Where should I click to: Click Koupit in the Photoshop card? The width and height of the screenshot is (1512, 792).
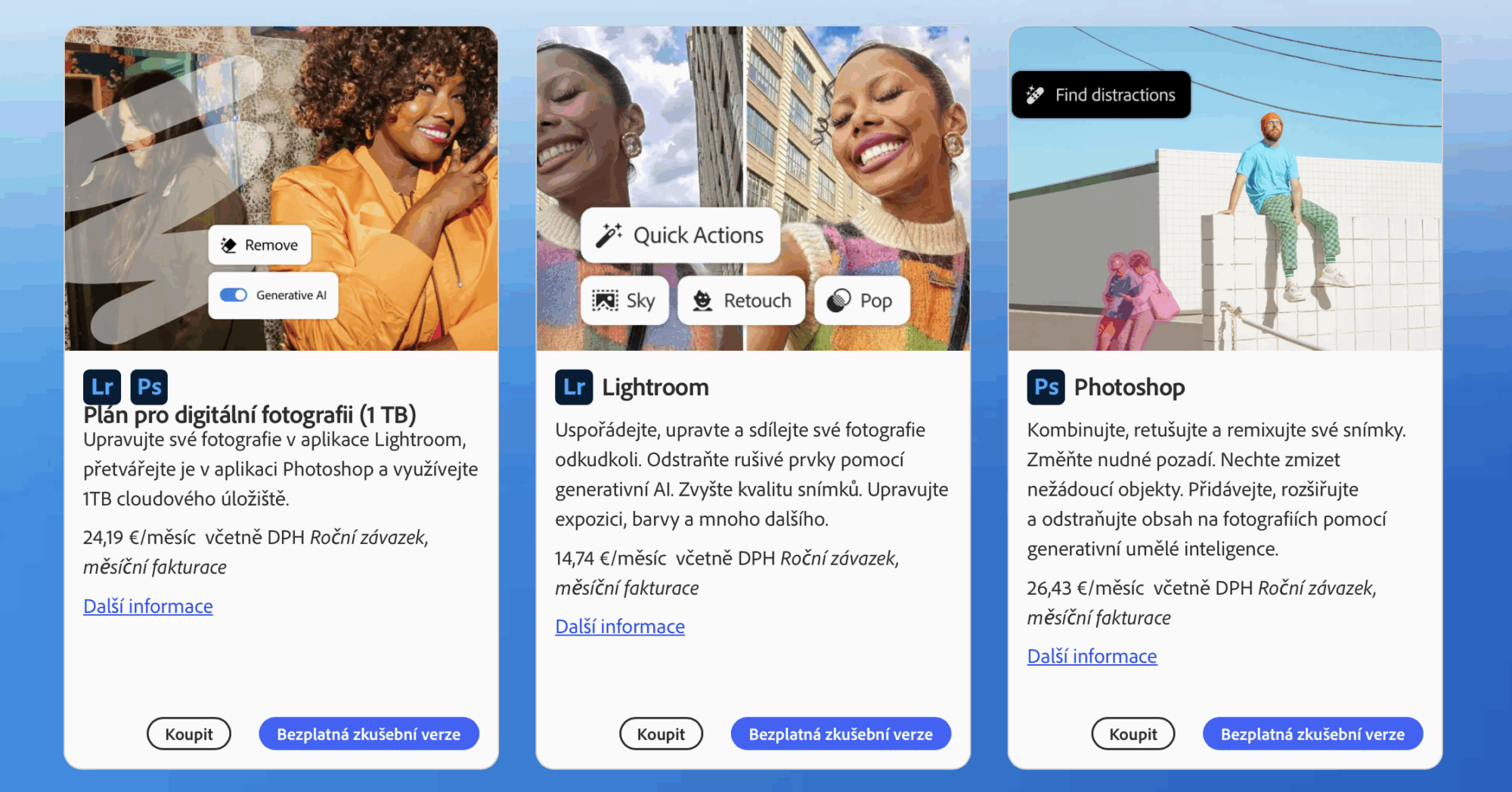click(x=1133, y=734)
